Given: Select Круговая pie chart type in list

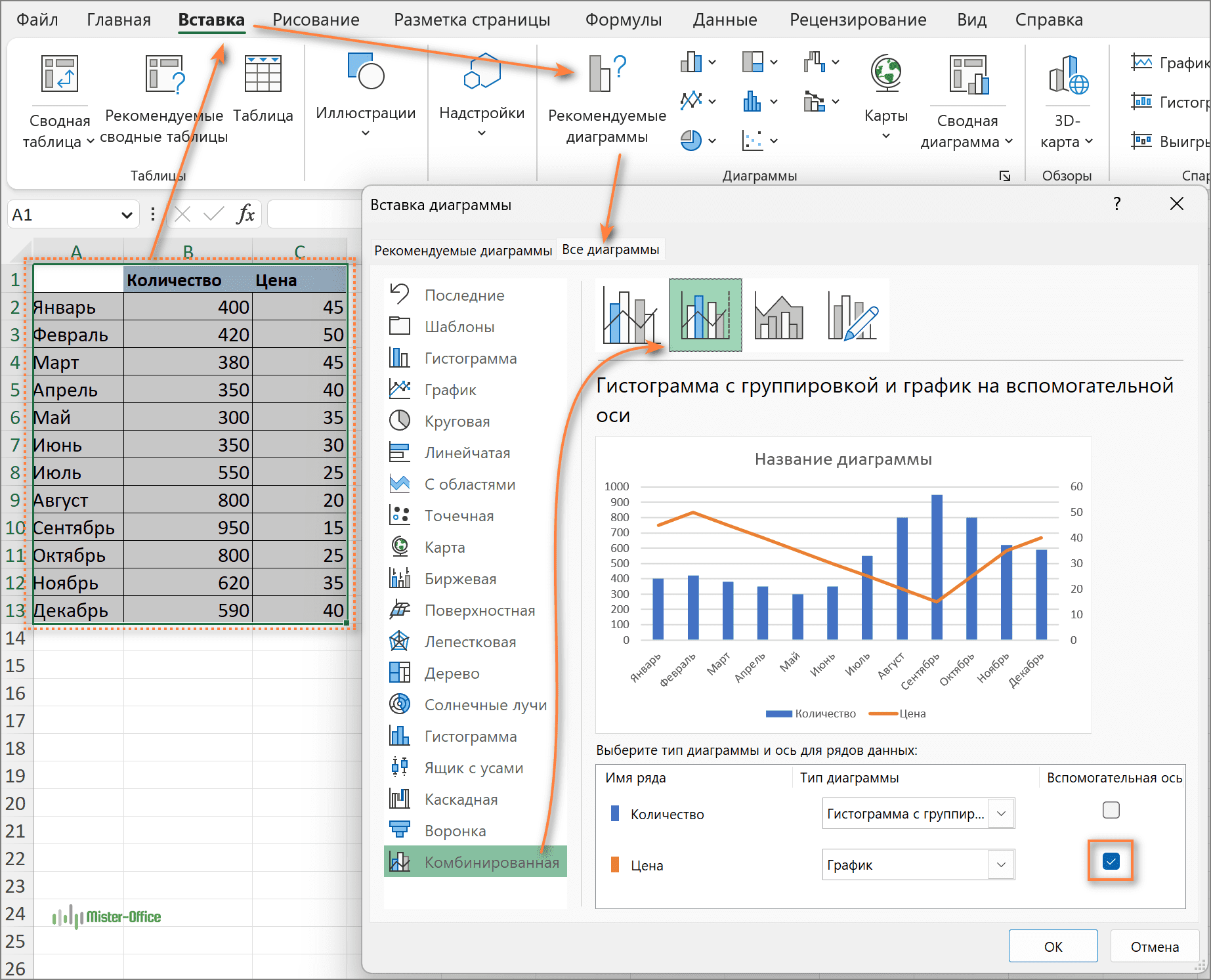Looking at the screenshot, I should [x=457, y=421].
